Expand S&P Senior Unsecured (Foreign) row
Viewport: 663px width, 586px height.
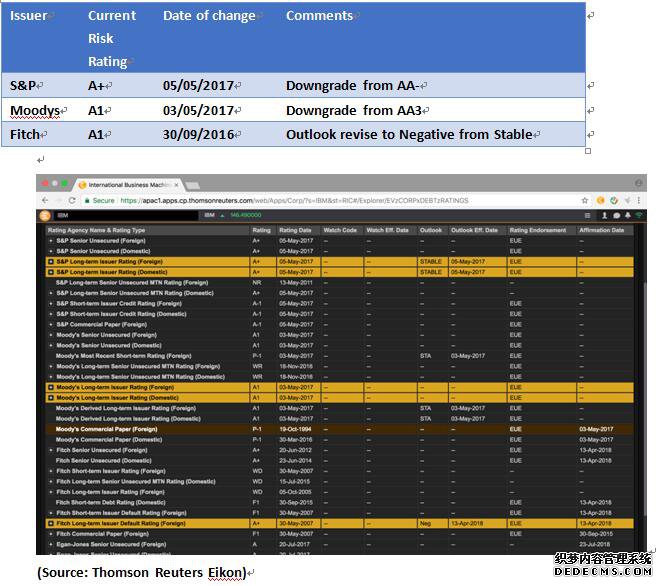point(51,241)
